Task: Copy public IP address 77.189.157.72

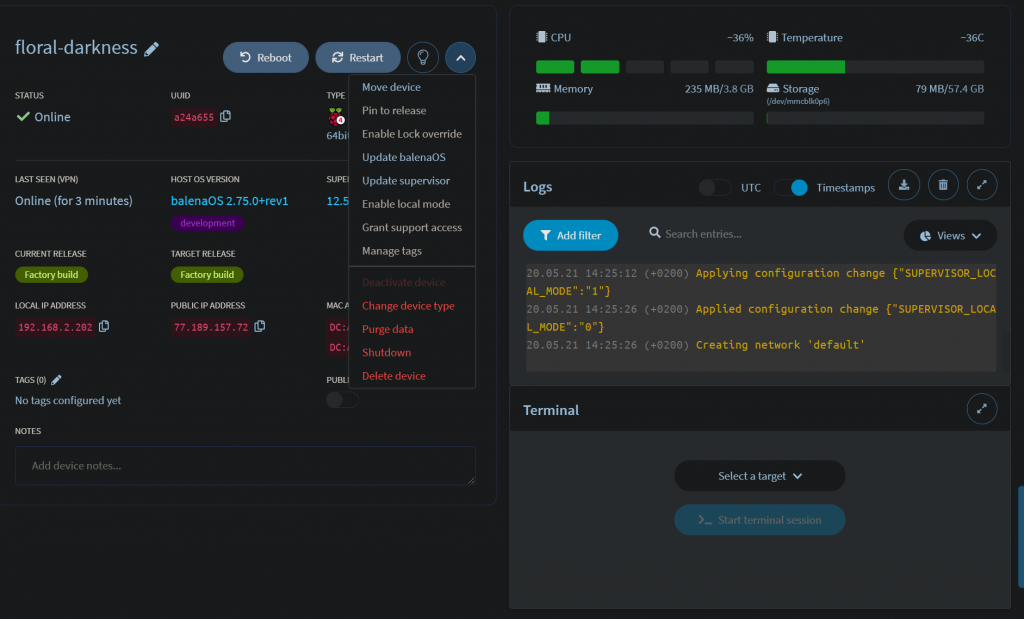Action: click(x=260, y=326)
